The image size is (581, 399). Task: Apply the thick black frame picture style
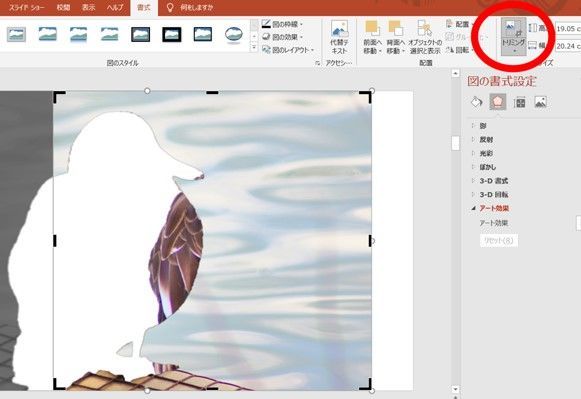coord(172,34)
